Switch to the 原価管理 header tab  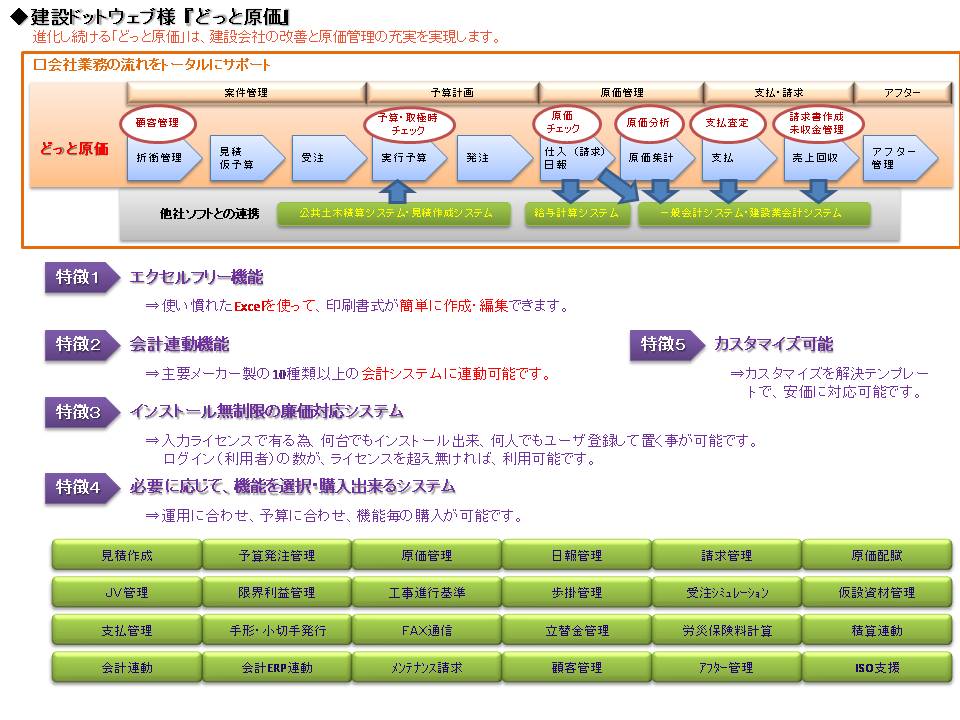(x=621, y=92)
